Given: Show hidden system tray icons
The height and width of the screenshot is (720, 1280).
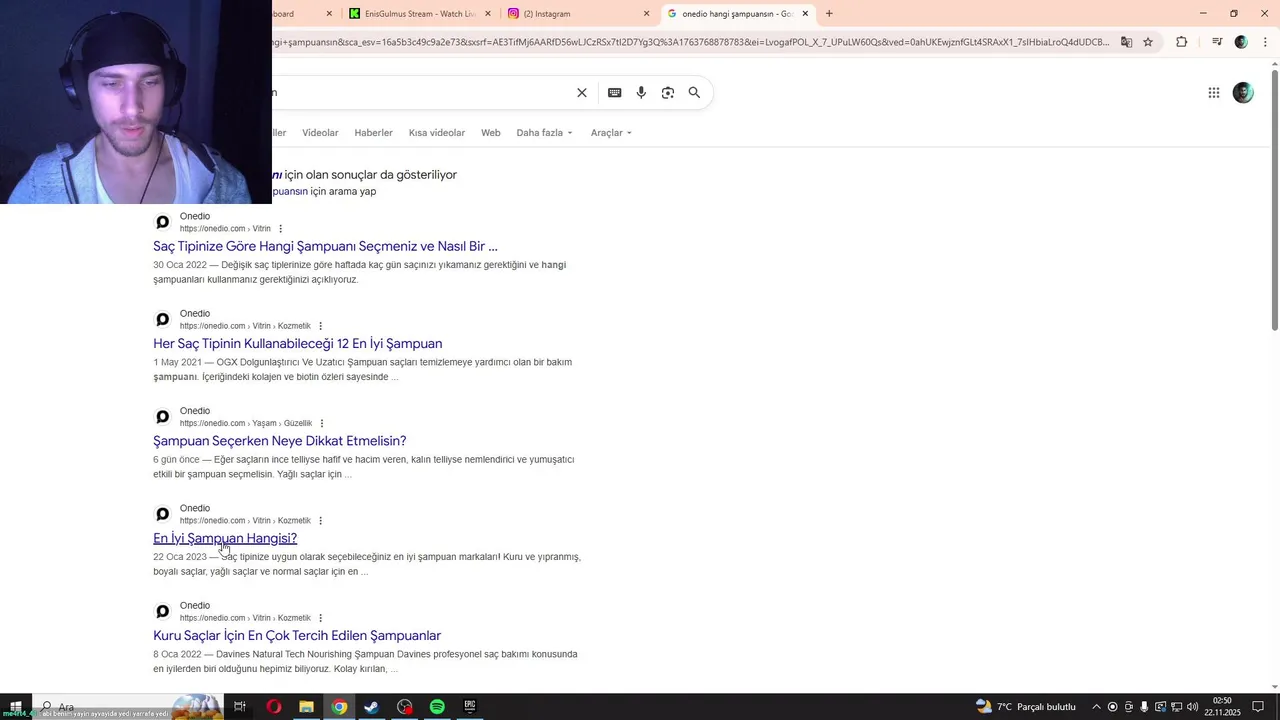Looking at the screenshot, I should pos(1096,707).
